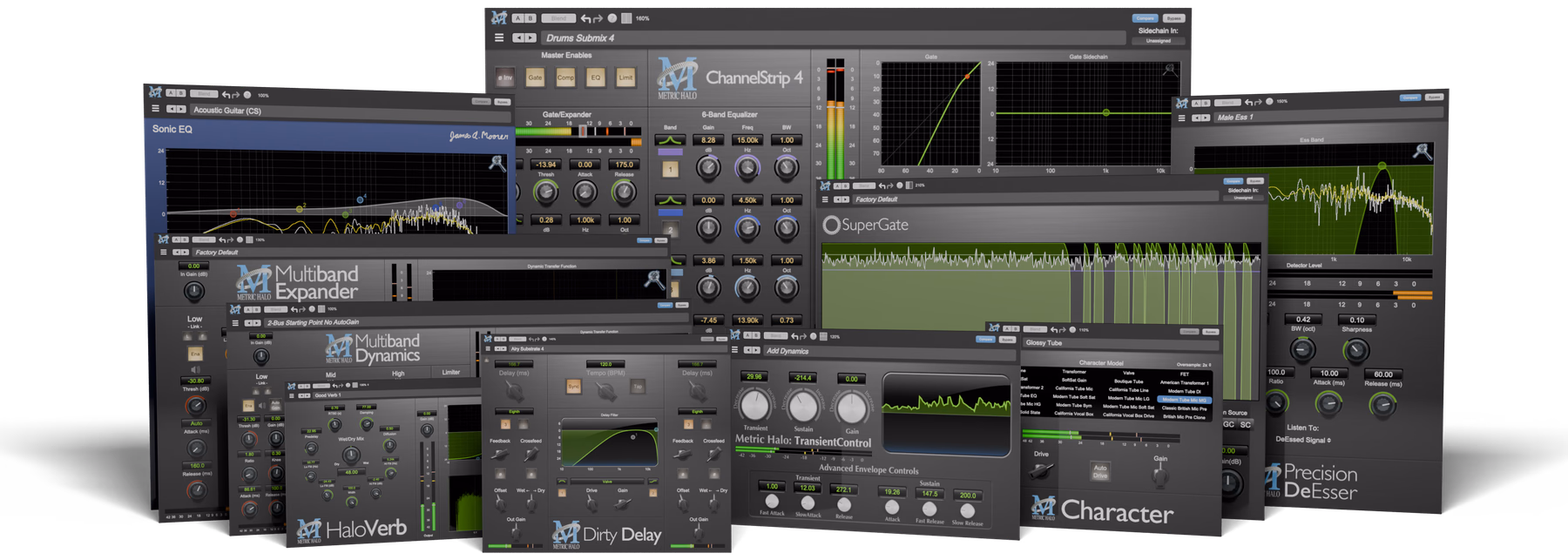The width and height of the screenshot is (1568, 560).
Task: Toggle the Low band Ena button in Multiband Expander
Action: tap(195, 354)
